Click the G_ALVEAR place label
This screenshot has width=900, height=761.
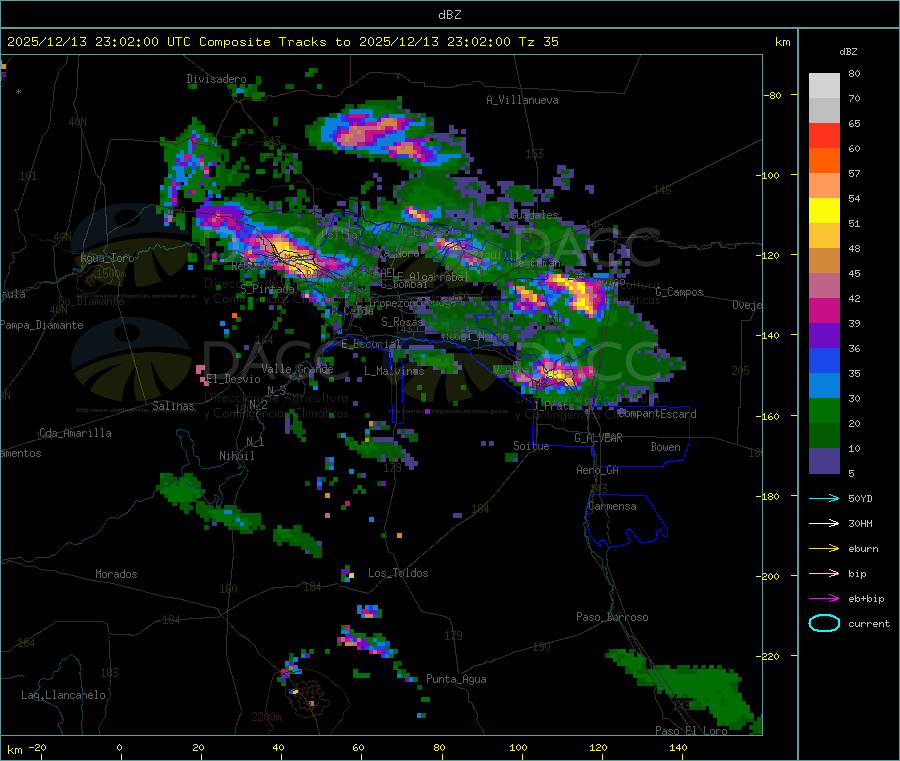point(598,438)
